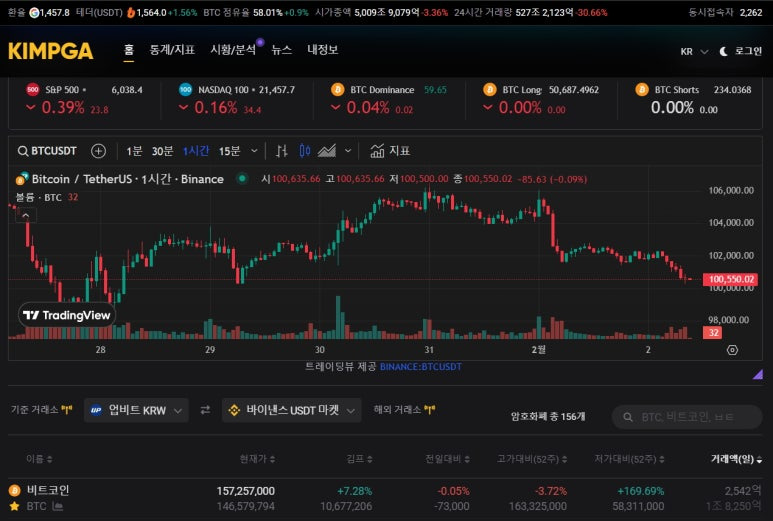Click the 테더(USDT) flame icon

(x=131, y=13)
